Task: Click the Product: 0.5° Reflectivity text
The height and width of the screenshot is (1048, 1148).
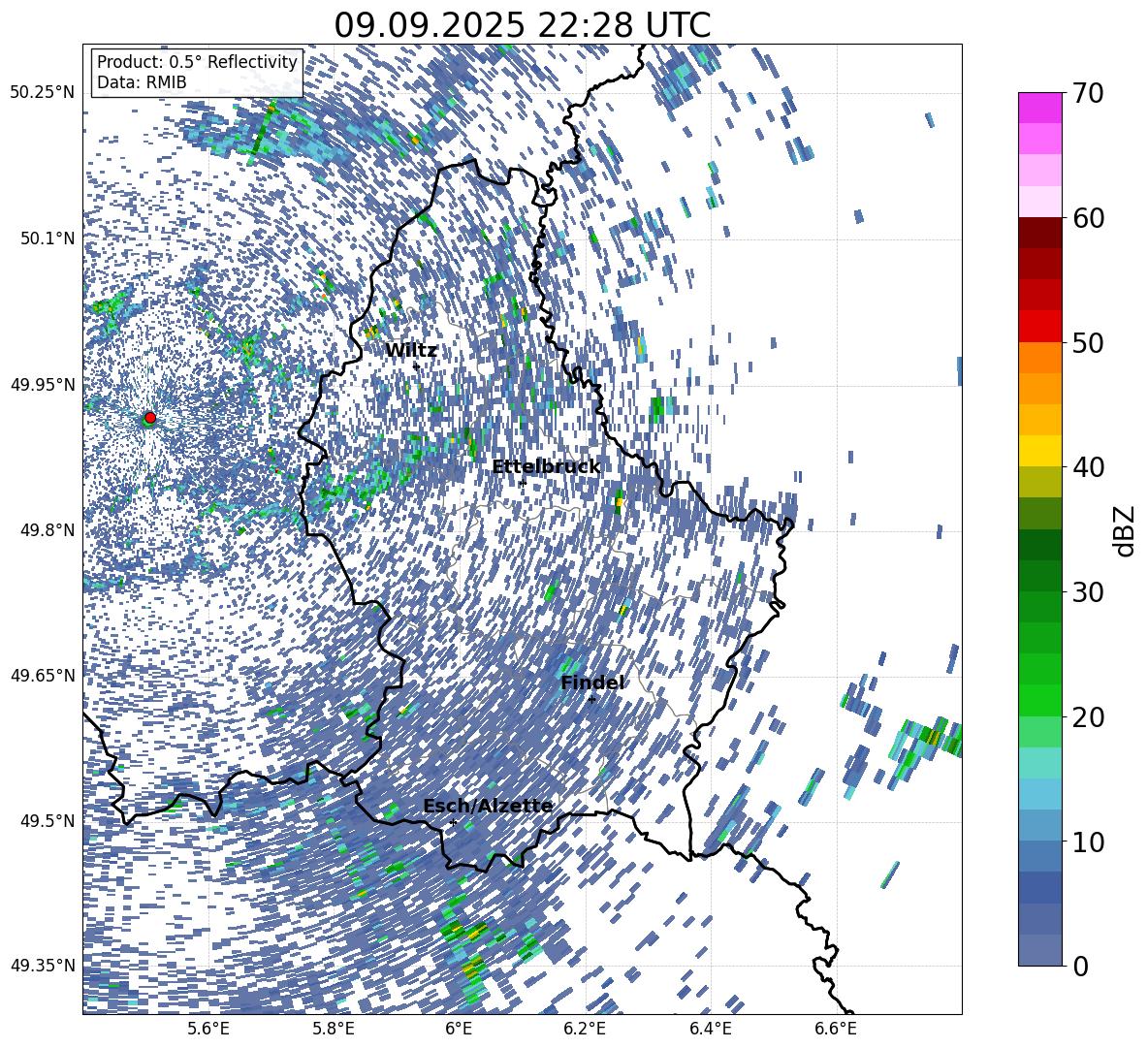Action: tap(197, 62)
